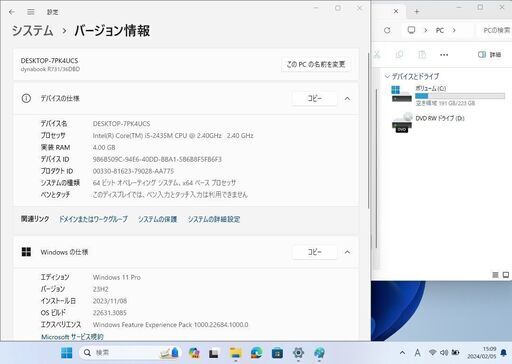
Task: Open network Wi-Fi status in system tray
Action: [433, 352]
